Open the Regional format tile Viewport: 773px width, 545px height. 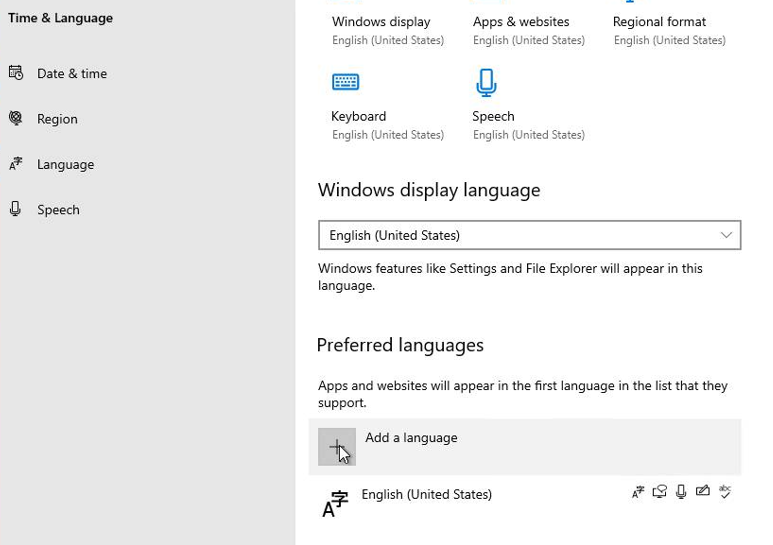(x=659, y=22)
